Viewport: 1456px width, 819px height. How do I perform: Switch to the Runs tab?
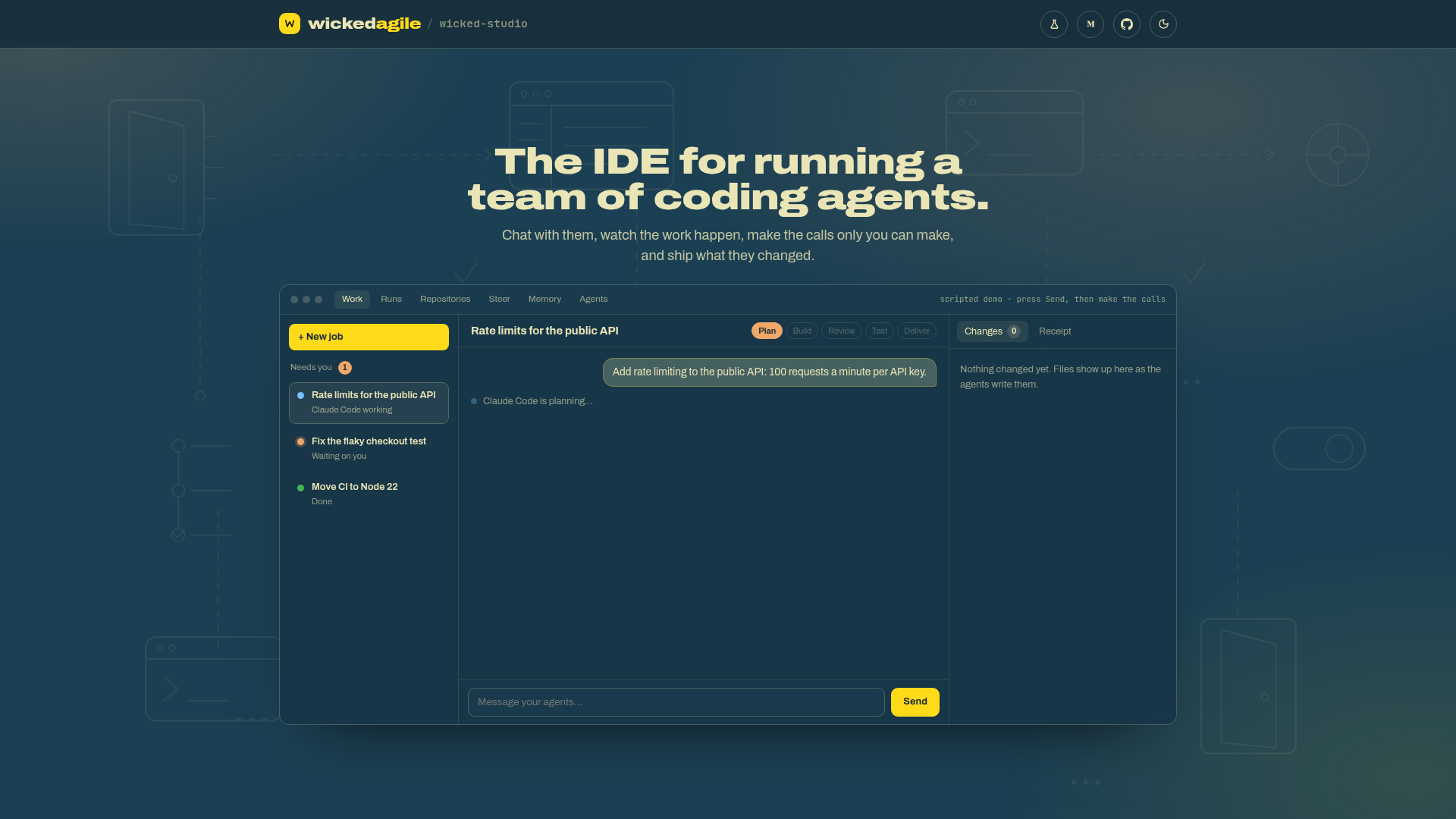coord(391,300)
